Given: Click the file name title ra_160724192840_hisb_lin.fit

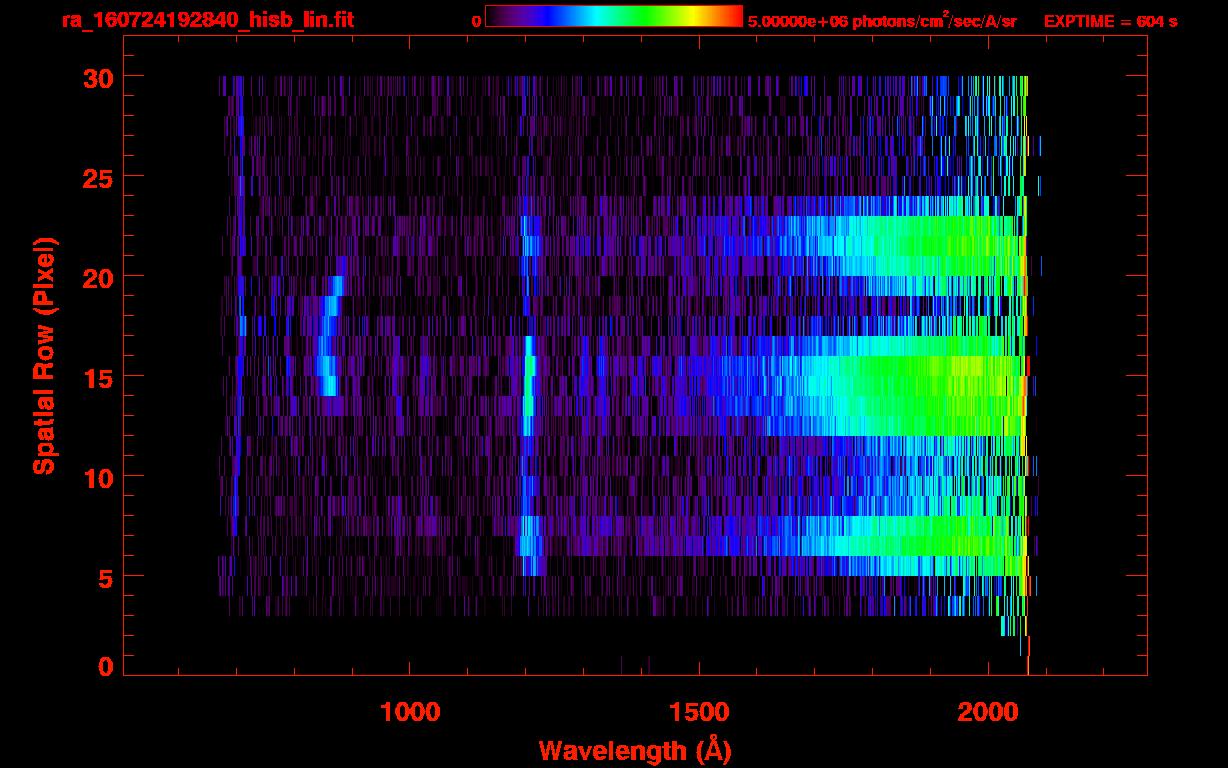Looking at the screenshot, I should 207,20.
